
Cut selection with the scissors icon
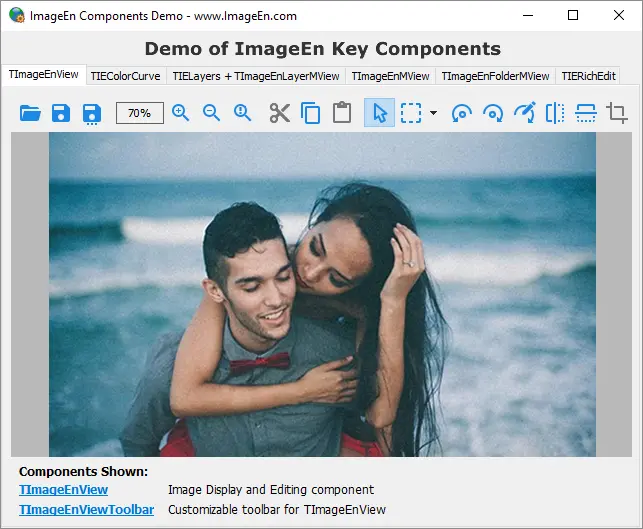(279, 113)
